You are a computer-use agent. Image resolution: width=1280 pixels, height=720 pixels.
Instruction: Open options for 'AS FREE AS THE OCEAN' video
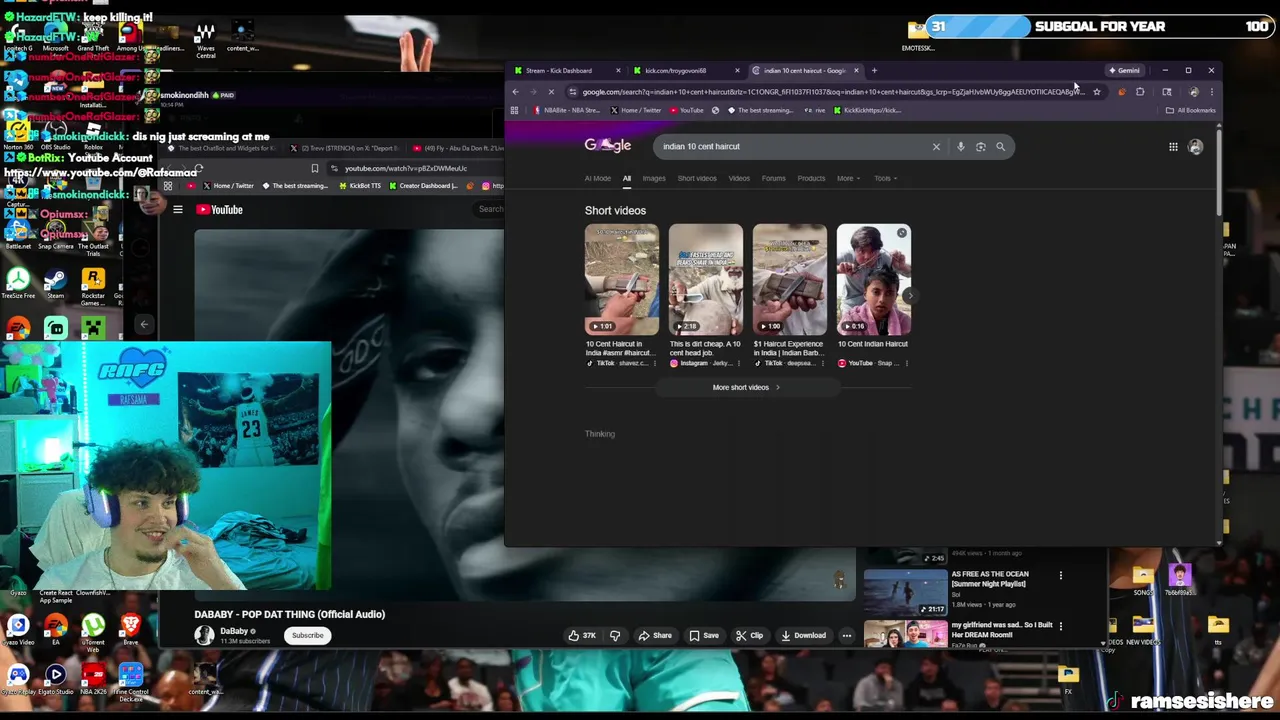point(1061,575)
